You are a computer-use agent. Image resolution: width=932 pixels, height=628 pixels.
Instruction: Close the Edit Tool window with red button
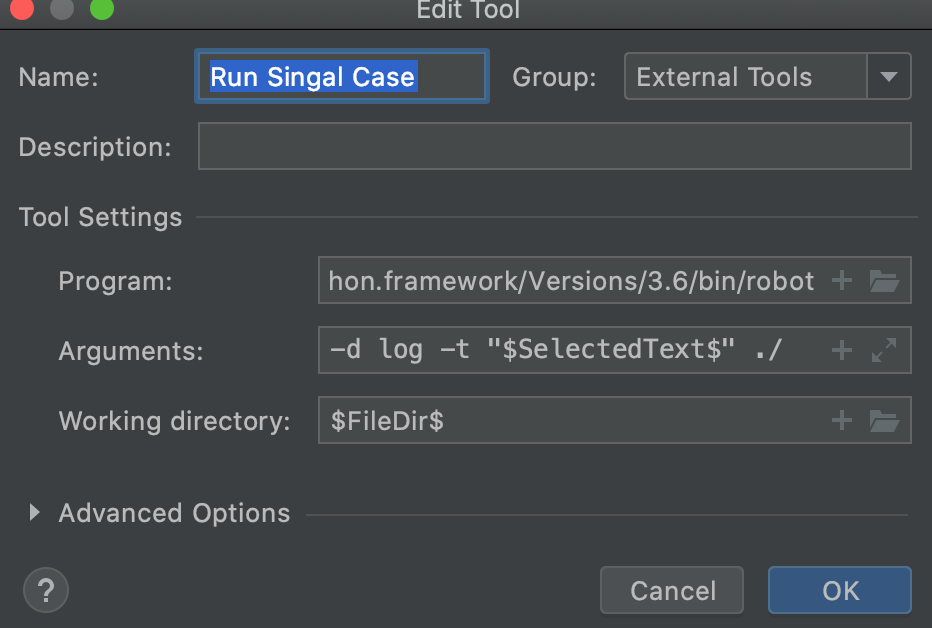pyautogui.click(x=23, y=10)
